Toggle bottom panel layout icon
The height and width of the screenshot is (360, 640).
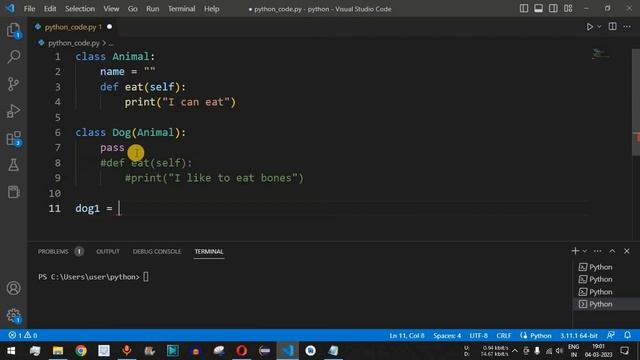coord(538,9)
